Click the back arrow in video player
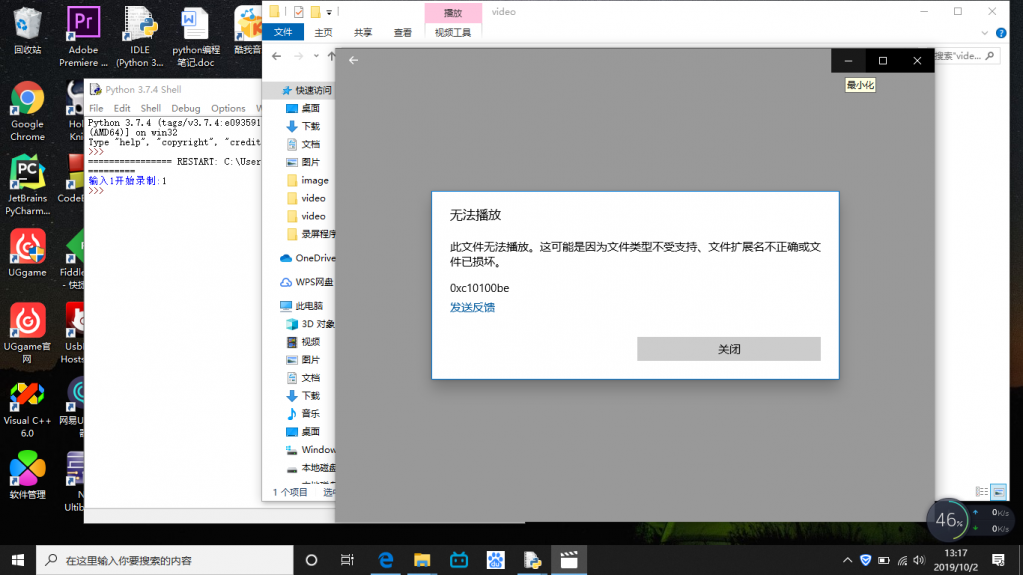 pyautogui.click(x=353, y=60)
